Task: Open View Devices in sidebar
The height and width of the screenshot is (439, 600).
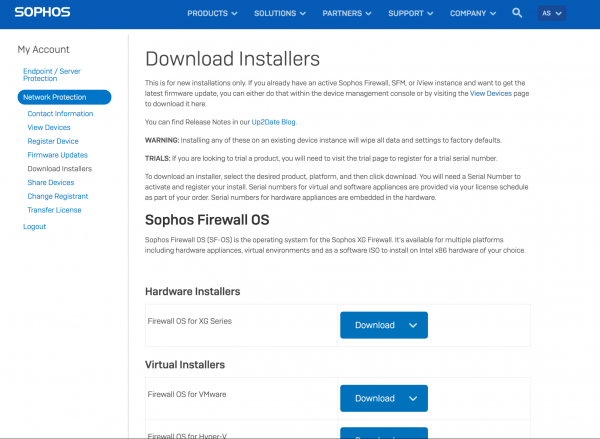Action: (49, 128)
